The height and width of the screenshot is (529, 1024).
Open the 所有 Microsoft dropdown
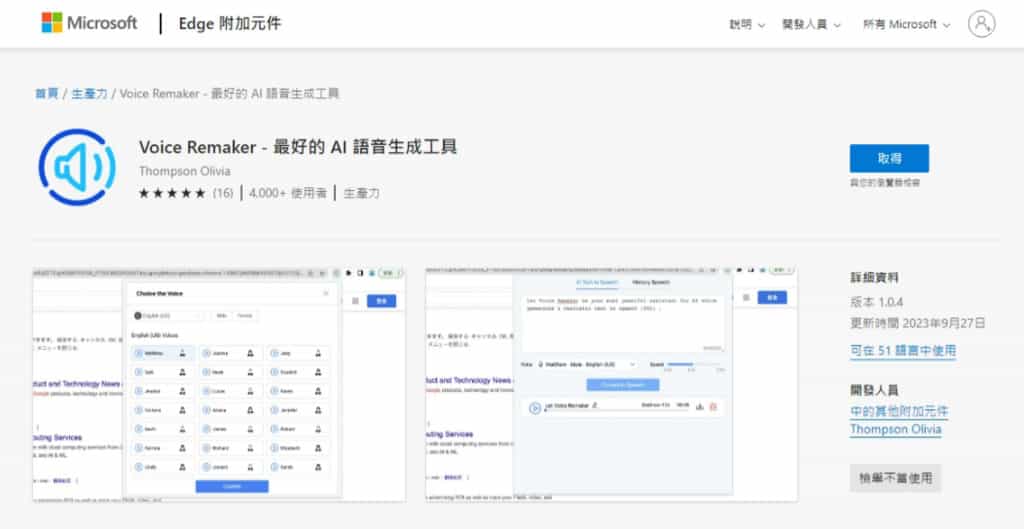[x=906, y=24]
